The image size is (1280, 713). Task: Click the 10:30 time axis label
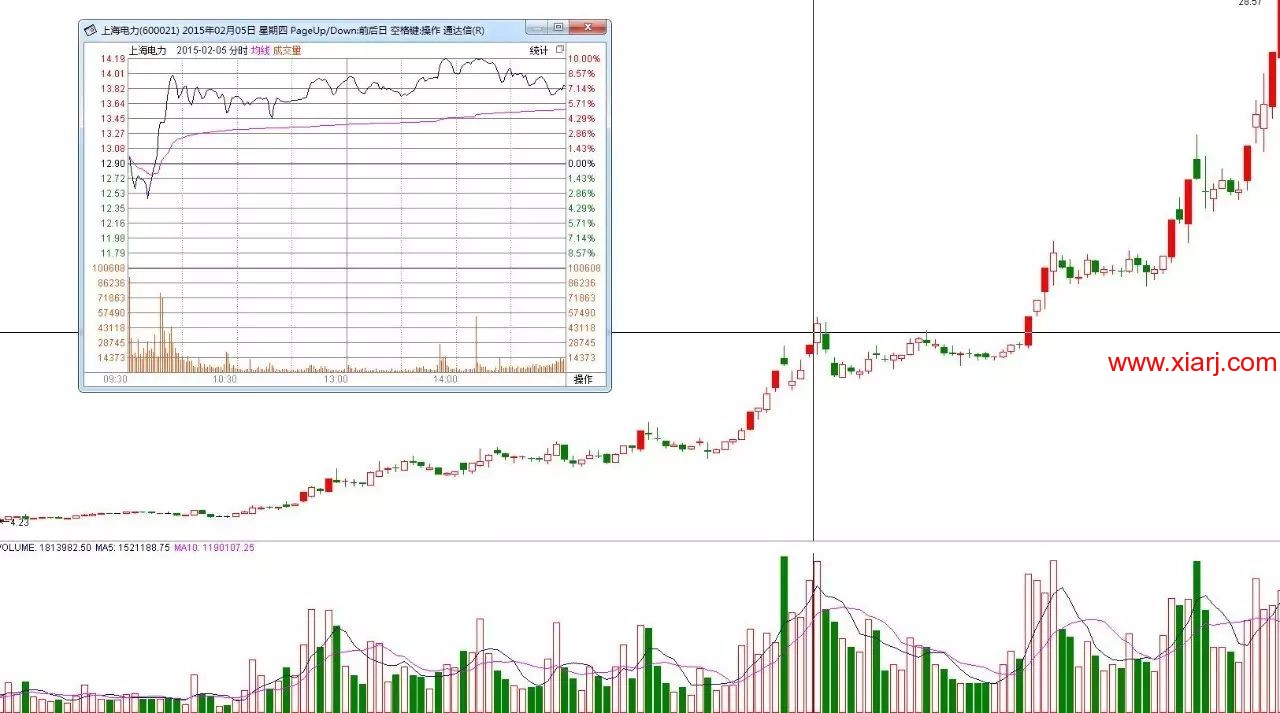[225, 380]
